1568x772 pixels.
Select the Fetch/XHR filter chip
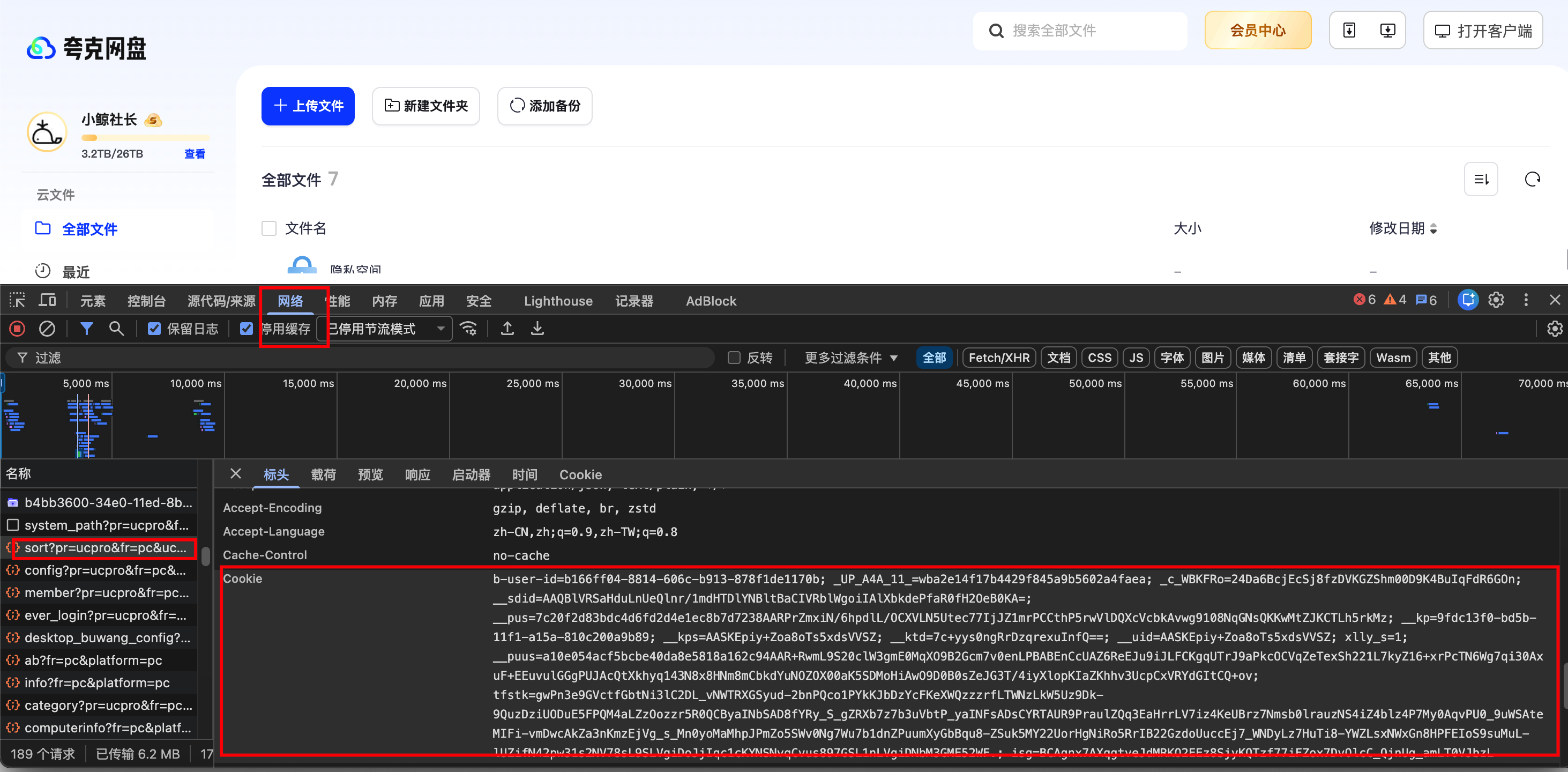pyautogui.click(x=999, y=358)
